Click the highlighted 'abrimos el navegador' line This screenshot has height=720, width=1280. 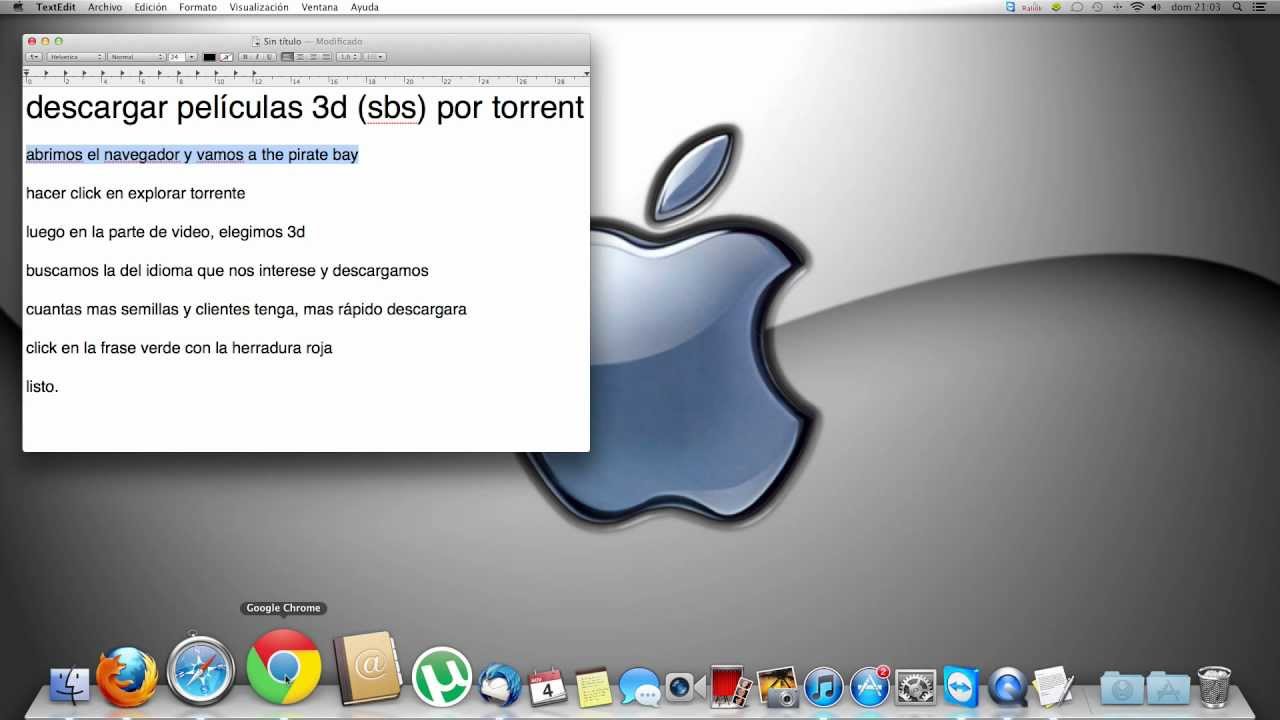[x=192, y=154]
